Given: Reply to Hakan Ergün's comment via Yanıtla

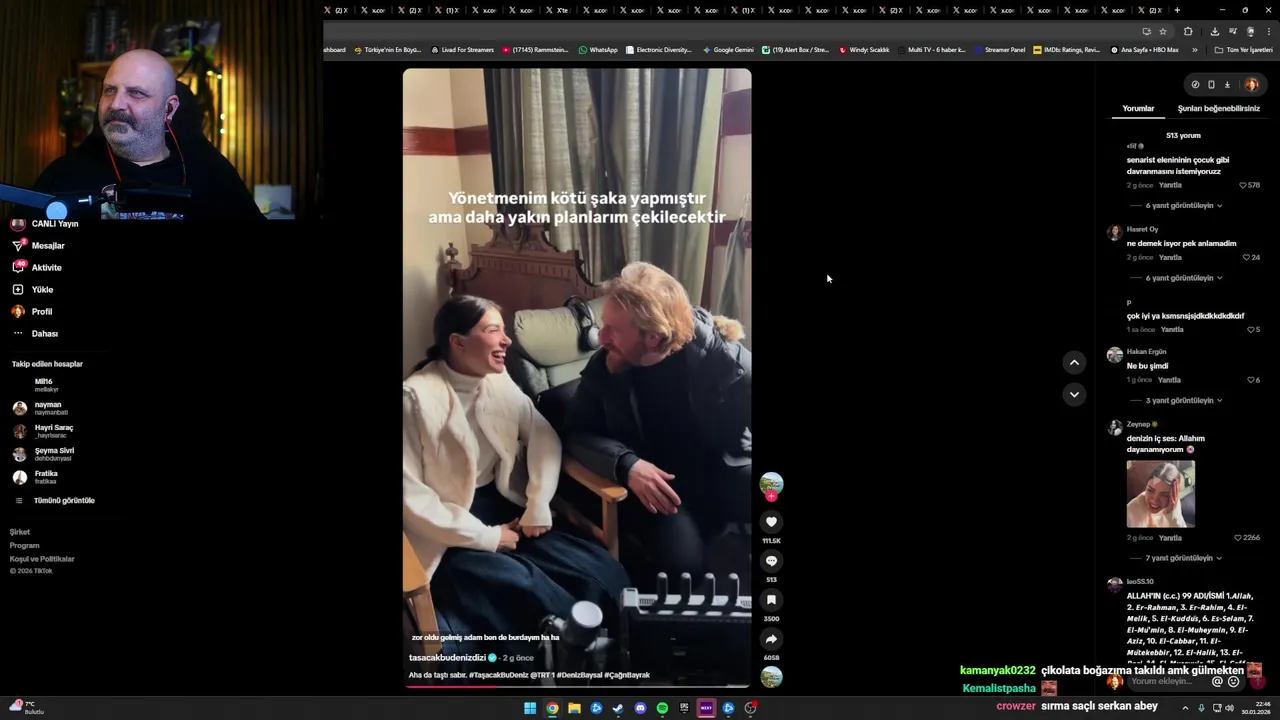Looking at the screenshot, I should pos(1170,380).
